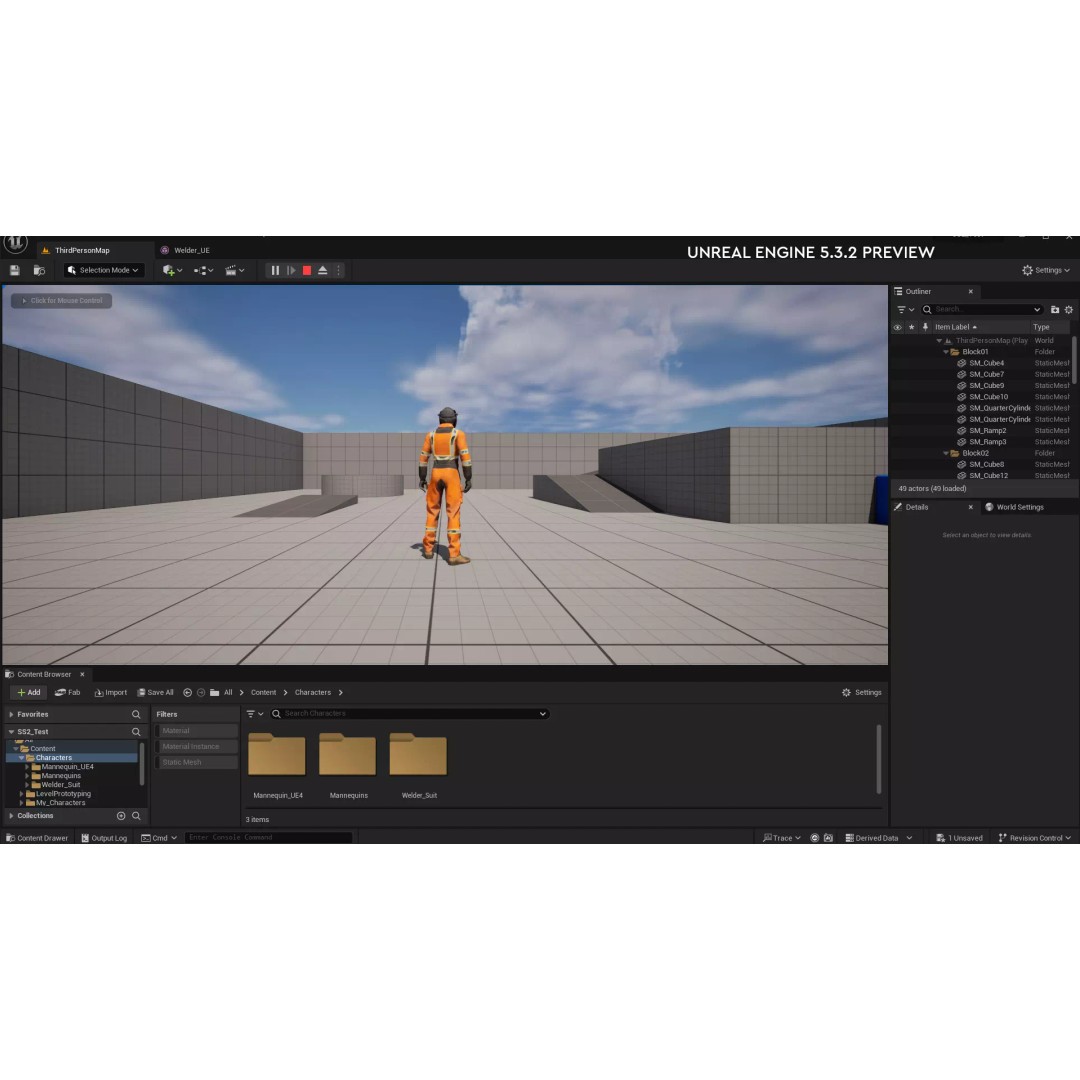Close the Content Browser tab
1080x1080 pixels.
(x=82, y=675)
